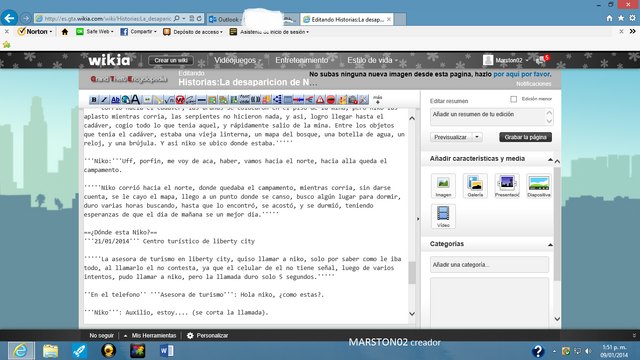Screen dimensions: 640x360
Task: Add an Imagen to the article
Action: tap(443, 186)
